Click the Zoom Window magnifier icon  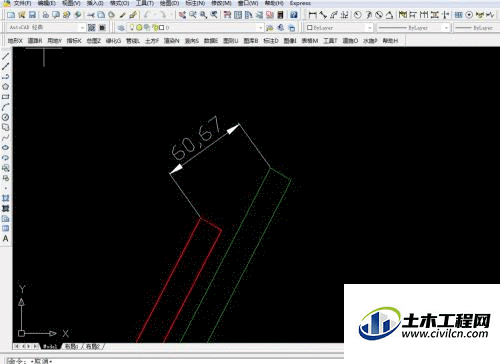click(x=203, y=15)
